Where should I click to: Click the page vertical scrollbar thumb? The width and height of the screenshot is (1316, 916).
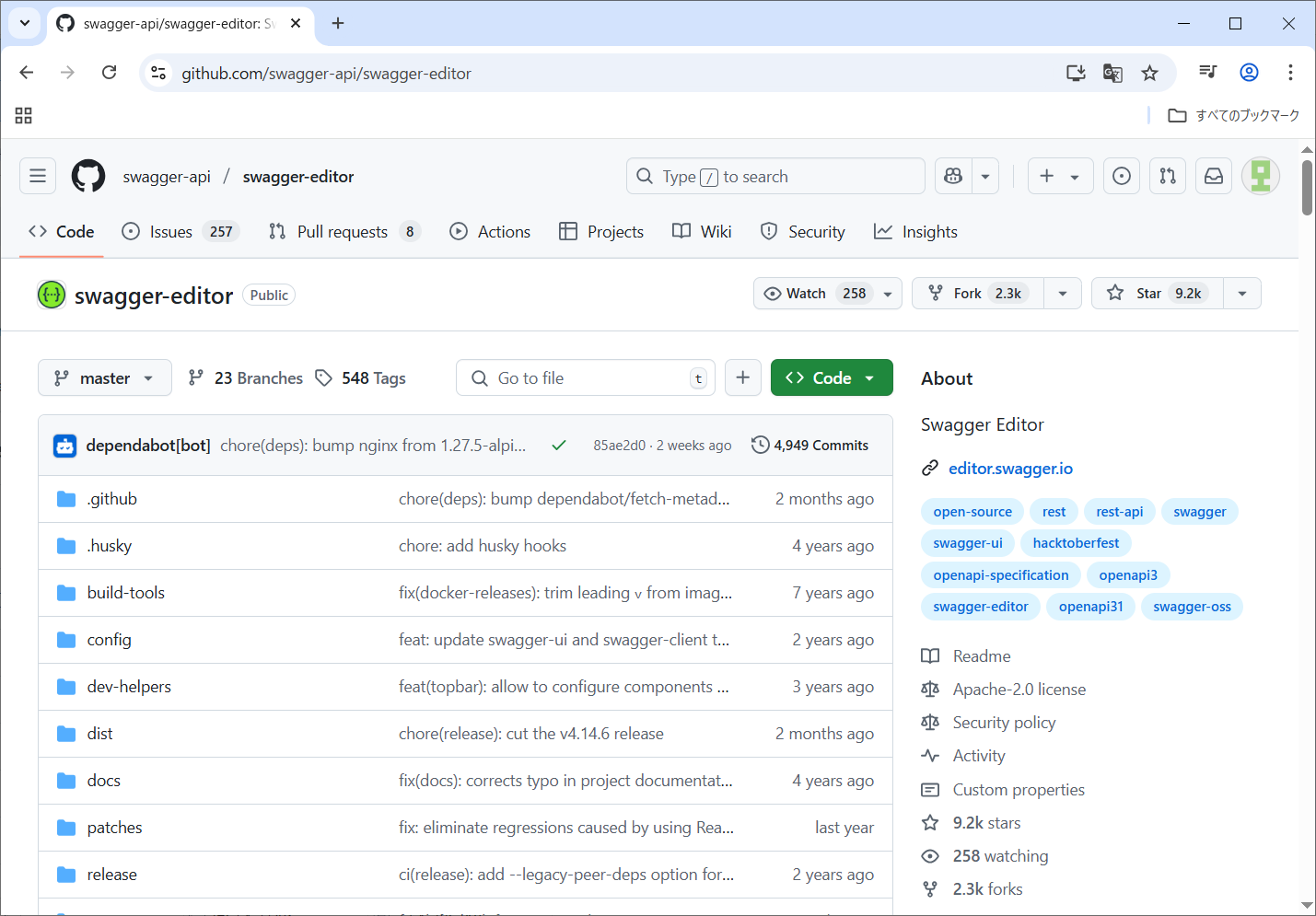(x=1307, y=188)
